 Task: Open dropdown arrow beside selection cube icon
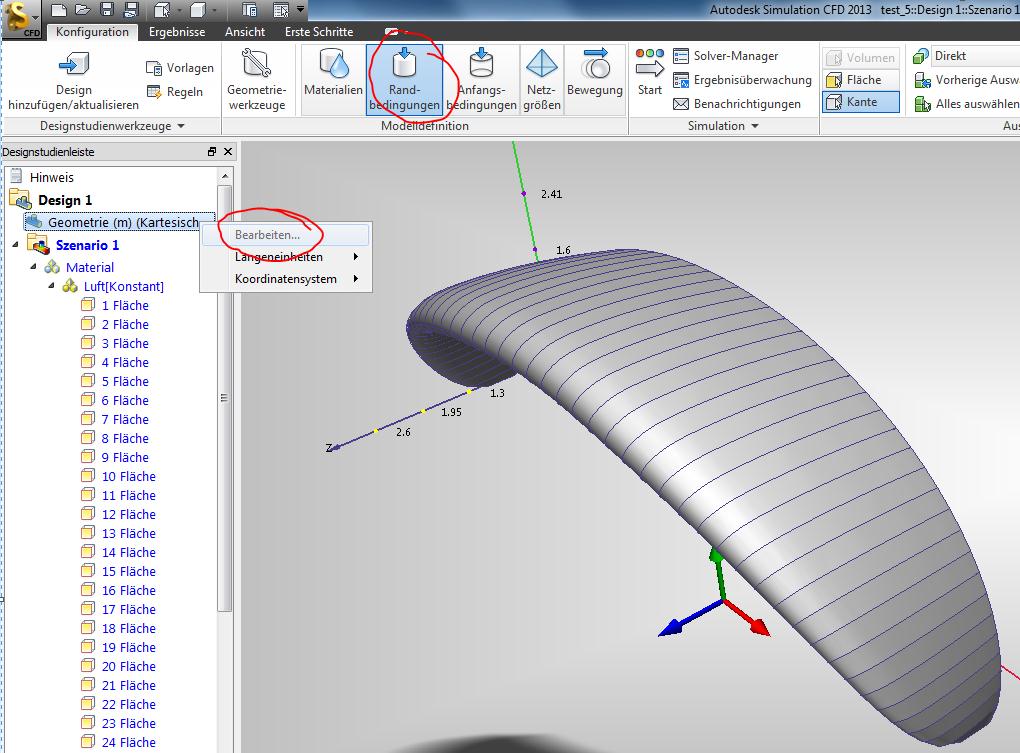point(180,10)
